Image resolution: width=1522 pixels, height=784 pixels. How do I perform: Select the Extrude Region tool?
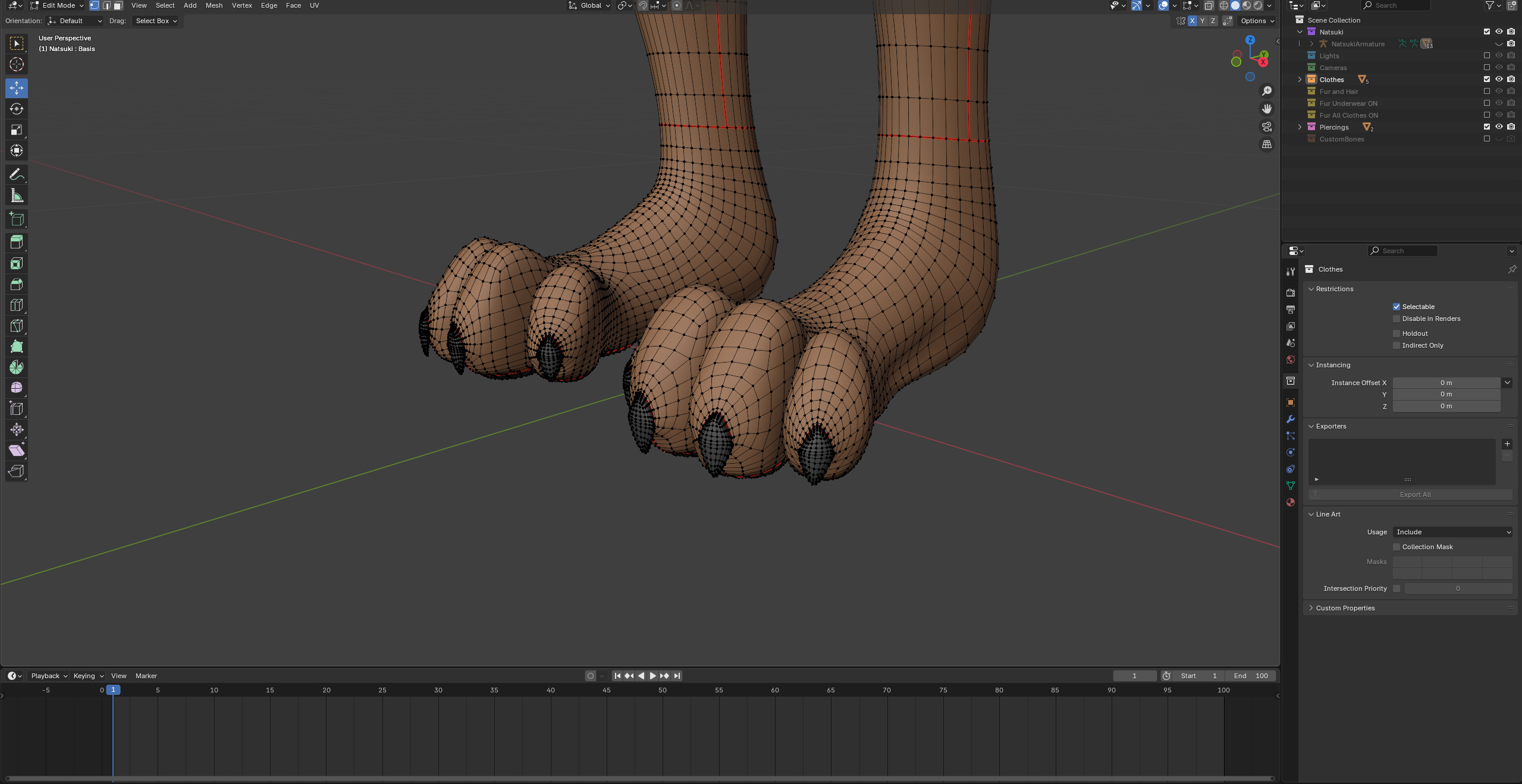tap(17, 242)
